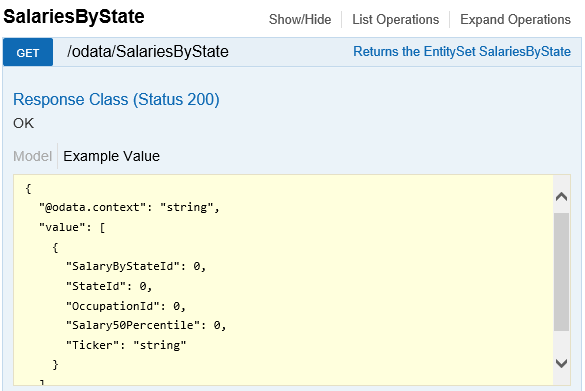Click the OK response description text
Viewport: 585px width, 391px height.
(24, 123)
